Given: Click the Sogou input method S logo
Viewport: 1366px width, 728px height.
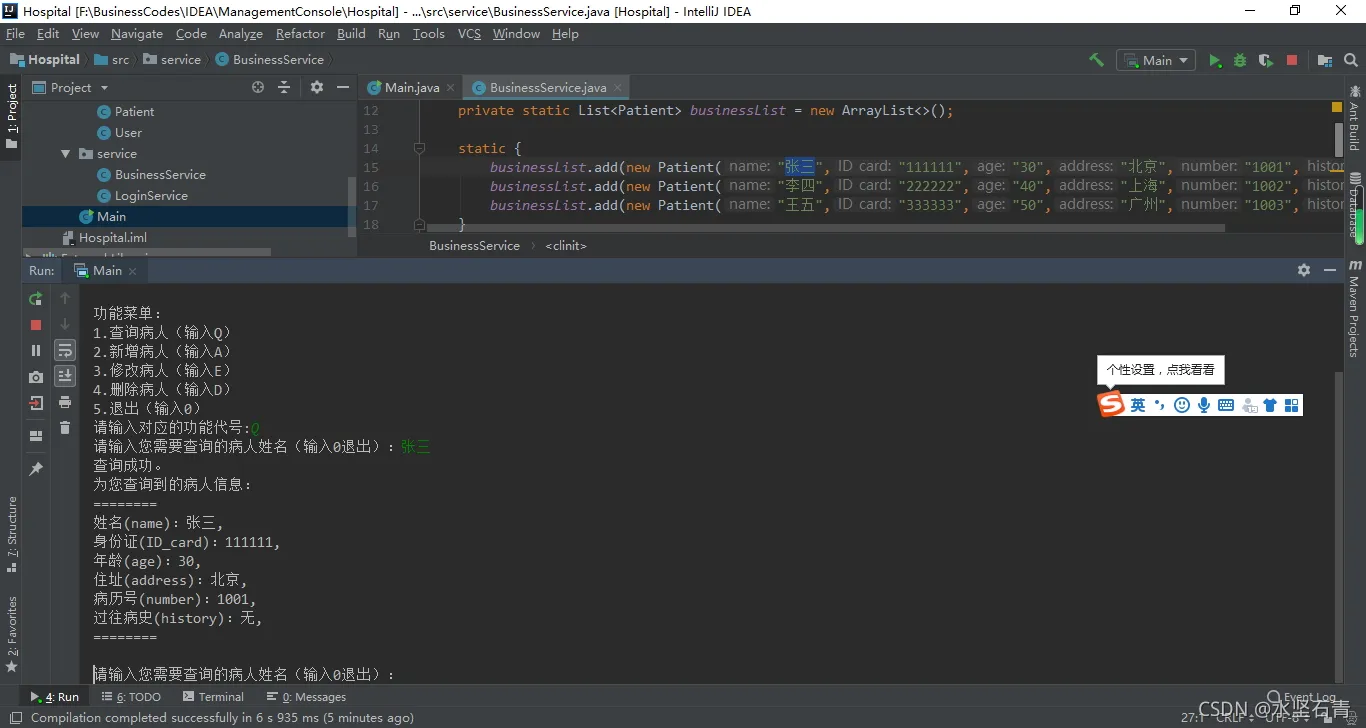Looking at the screenshot, I should click(x=1111, y=404).
